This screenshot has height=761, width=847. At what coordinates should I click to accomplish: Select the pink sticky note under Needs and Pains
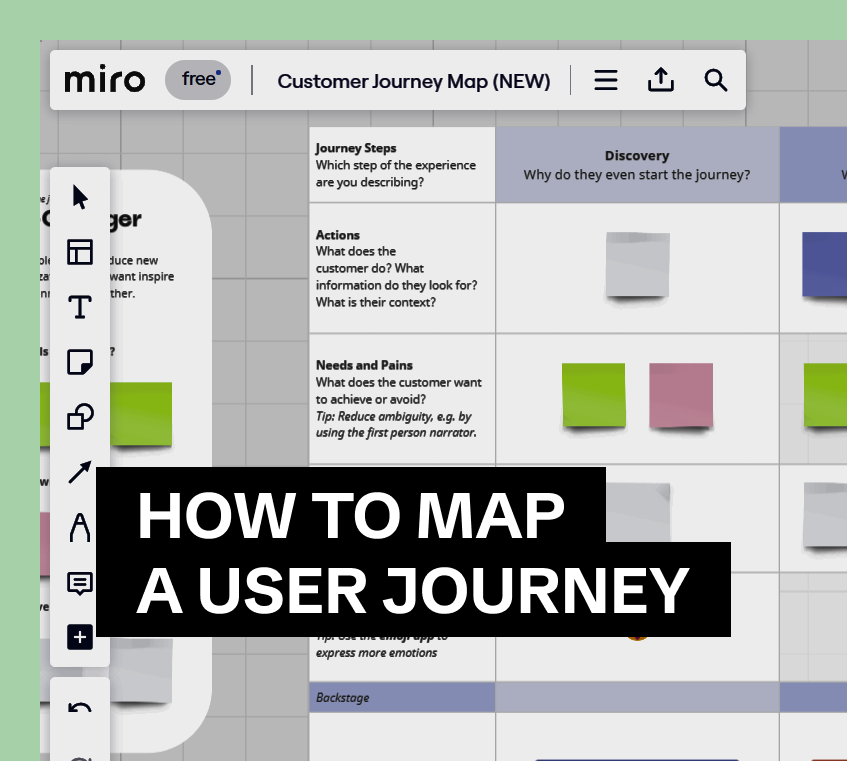point(681,397)
